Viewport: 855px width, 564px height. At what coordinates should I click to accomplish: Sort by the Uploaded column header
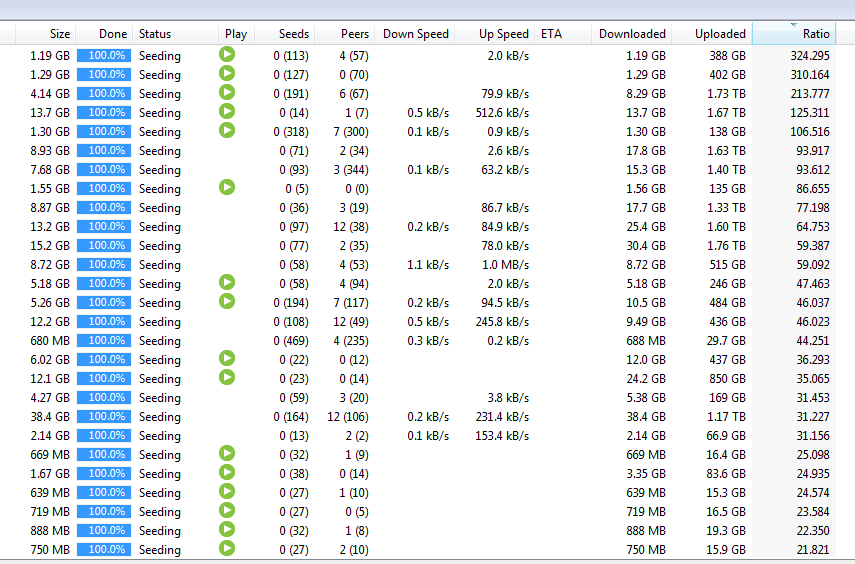712,34
